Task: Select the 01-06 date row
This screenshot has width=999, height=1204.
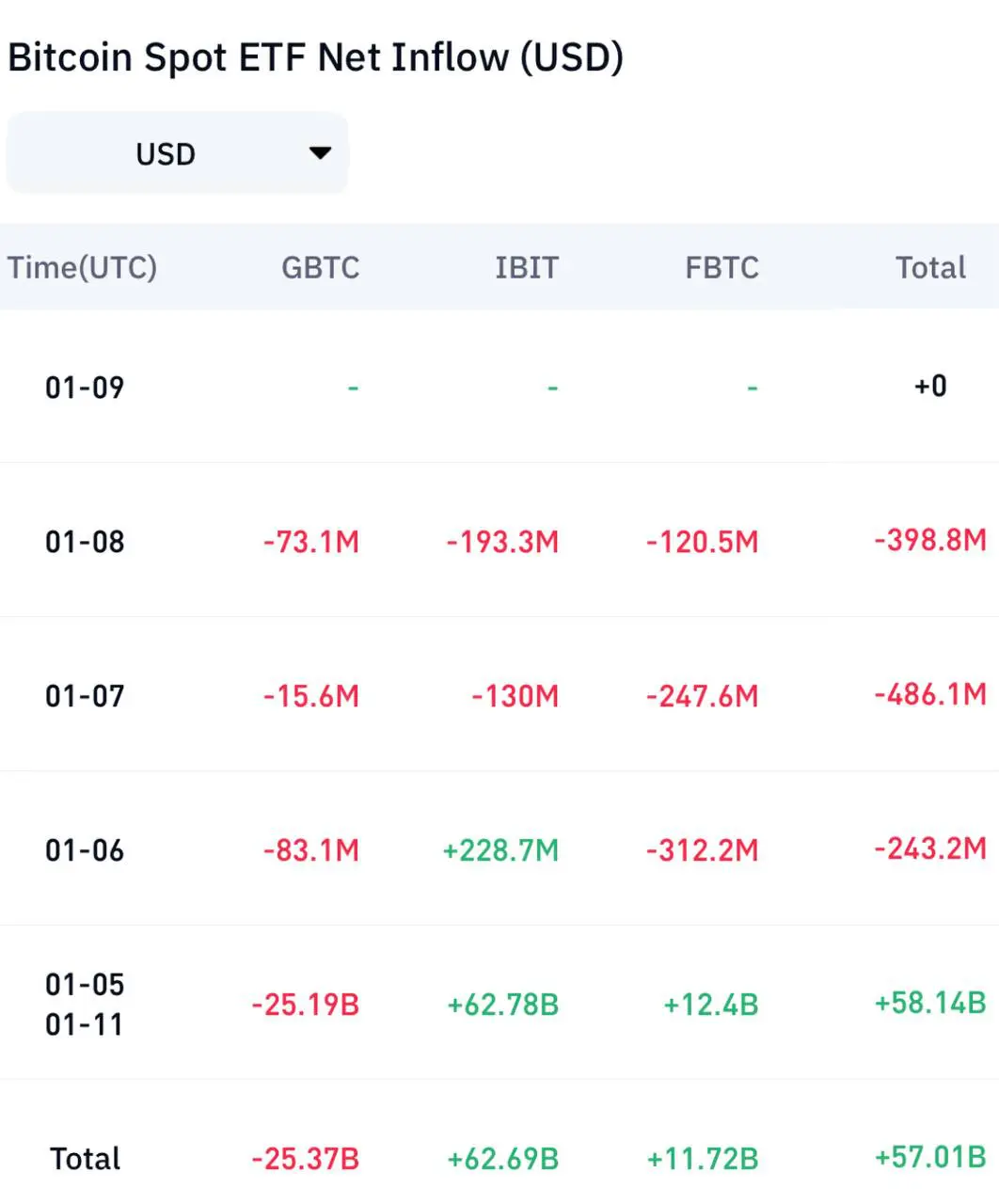Action: point(85,850)
